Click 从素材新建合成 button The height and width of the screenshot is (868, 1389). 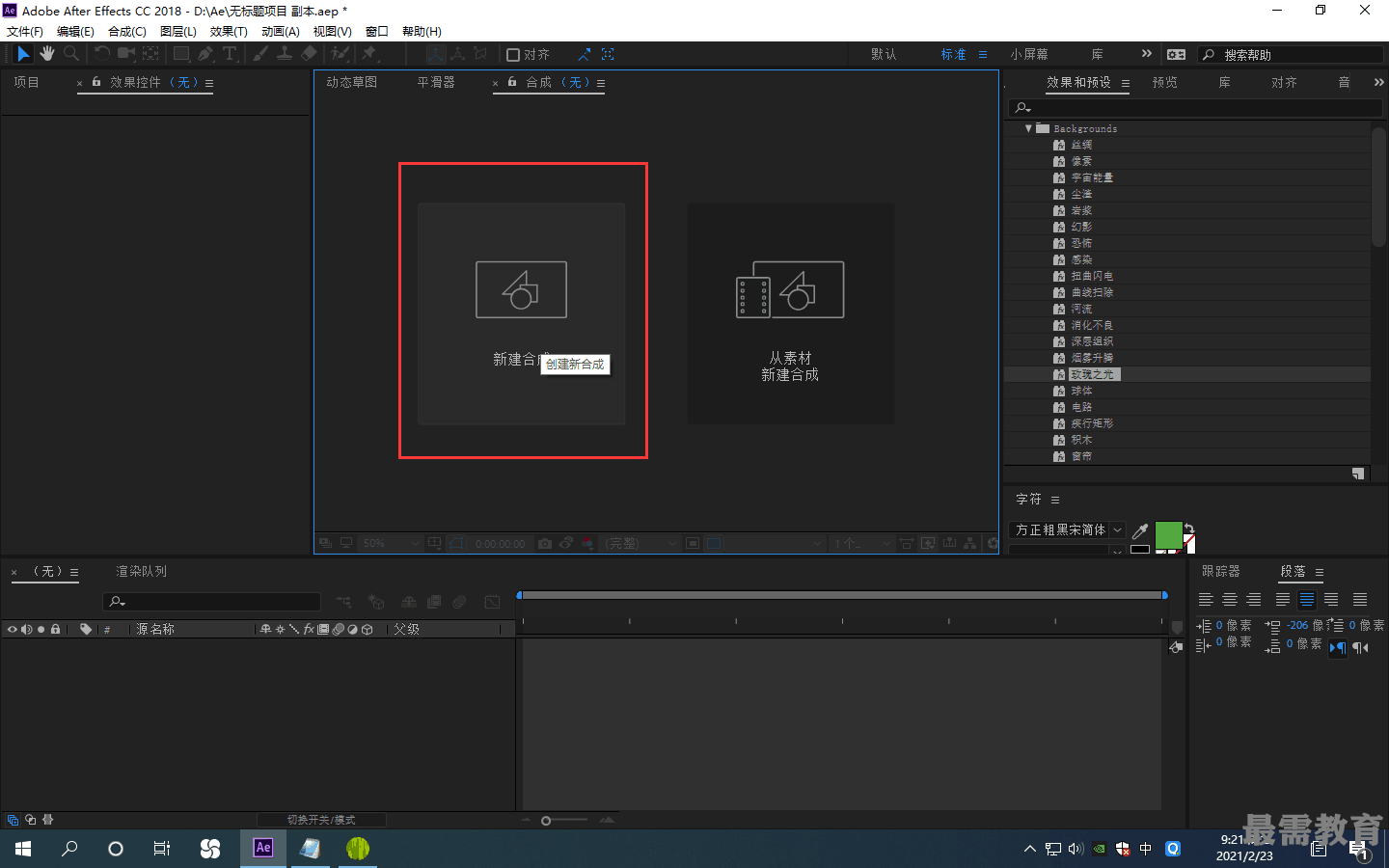(x=791, y=313)
